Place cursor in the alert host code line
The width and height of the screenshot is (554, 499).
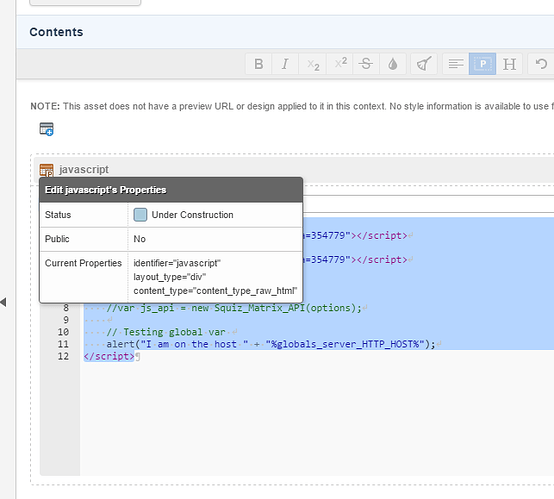point(271,344)
